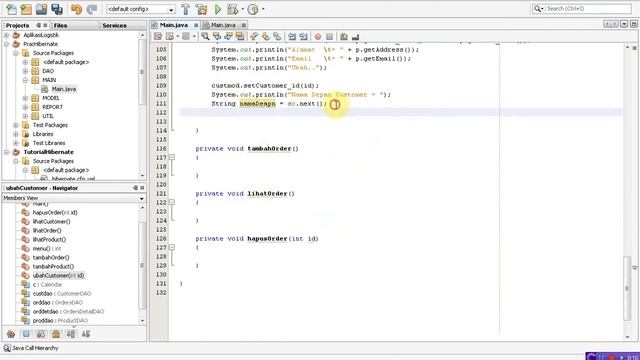640x360 pixels.
Task: Collapse the hapusOrder method fold marker
Action: [x=172, y=247]
